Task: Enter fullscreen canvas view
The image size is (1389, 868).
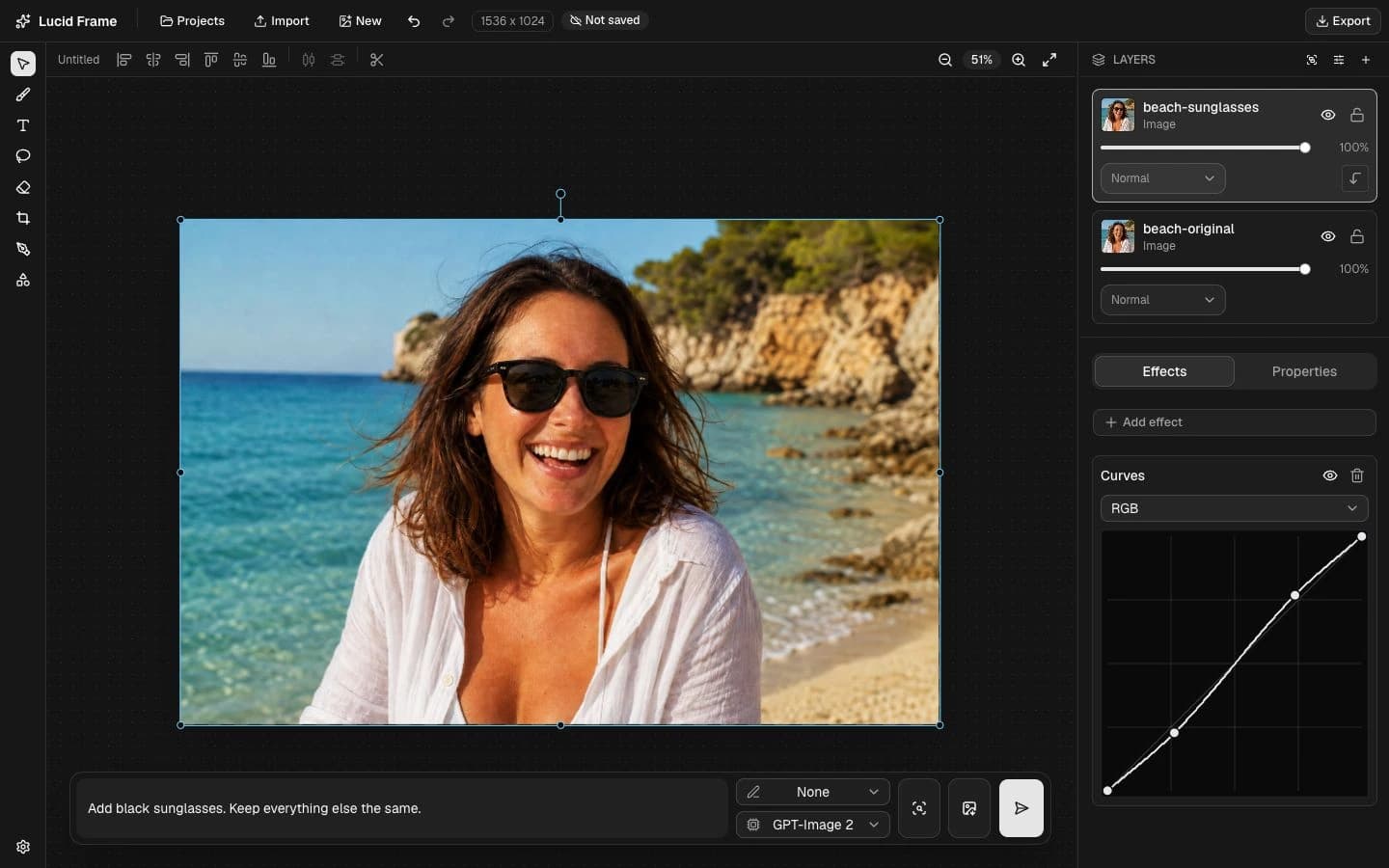Action: (1049, 60)
